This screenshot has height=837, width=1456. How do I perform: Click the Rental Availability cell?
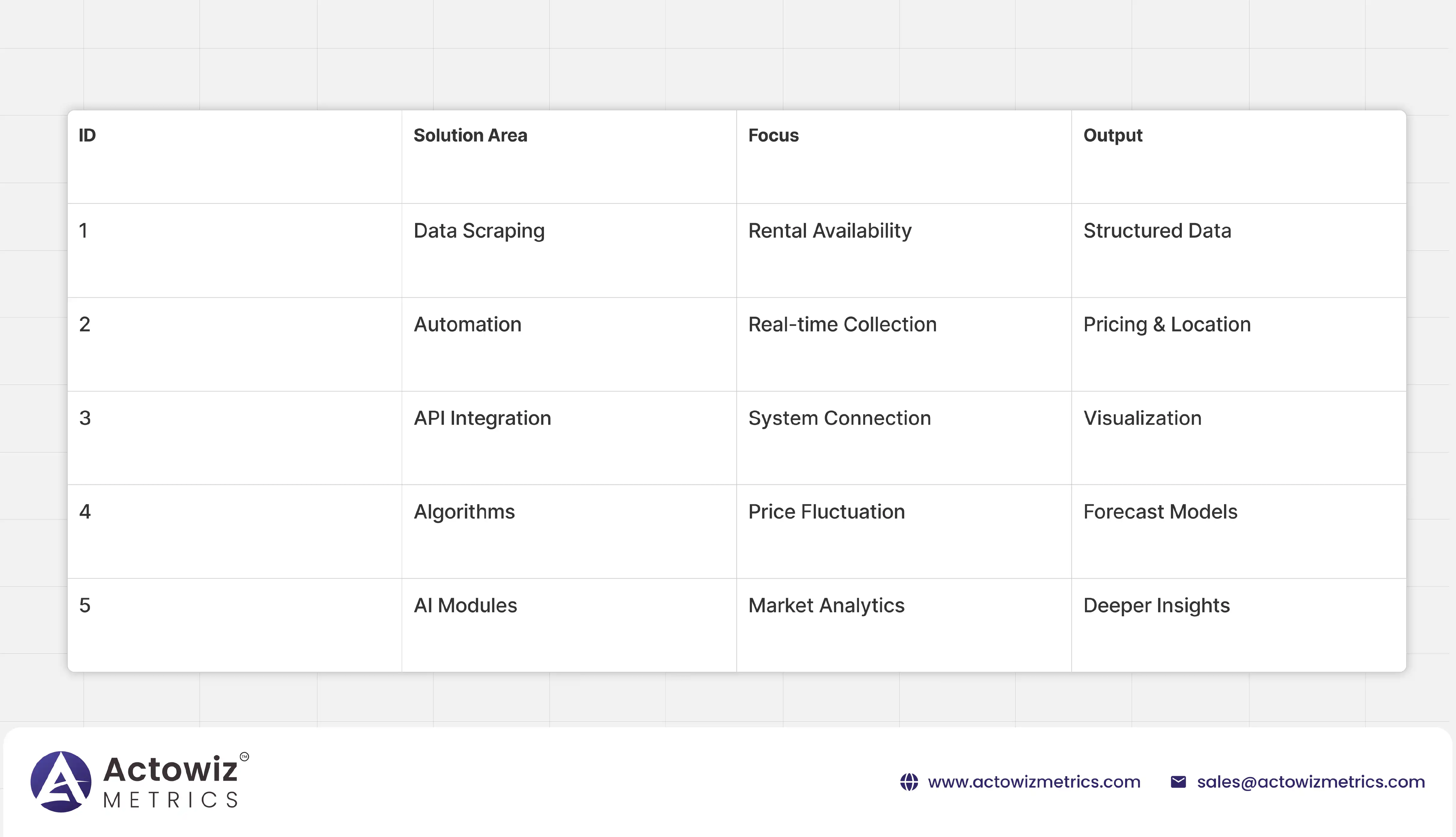point(829,231)
